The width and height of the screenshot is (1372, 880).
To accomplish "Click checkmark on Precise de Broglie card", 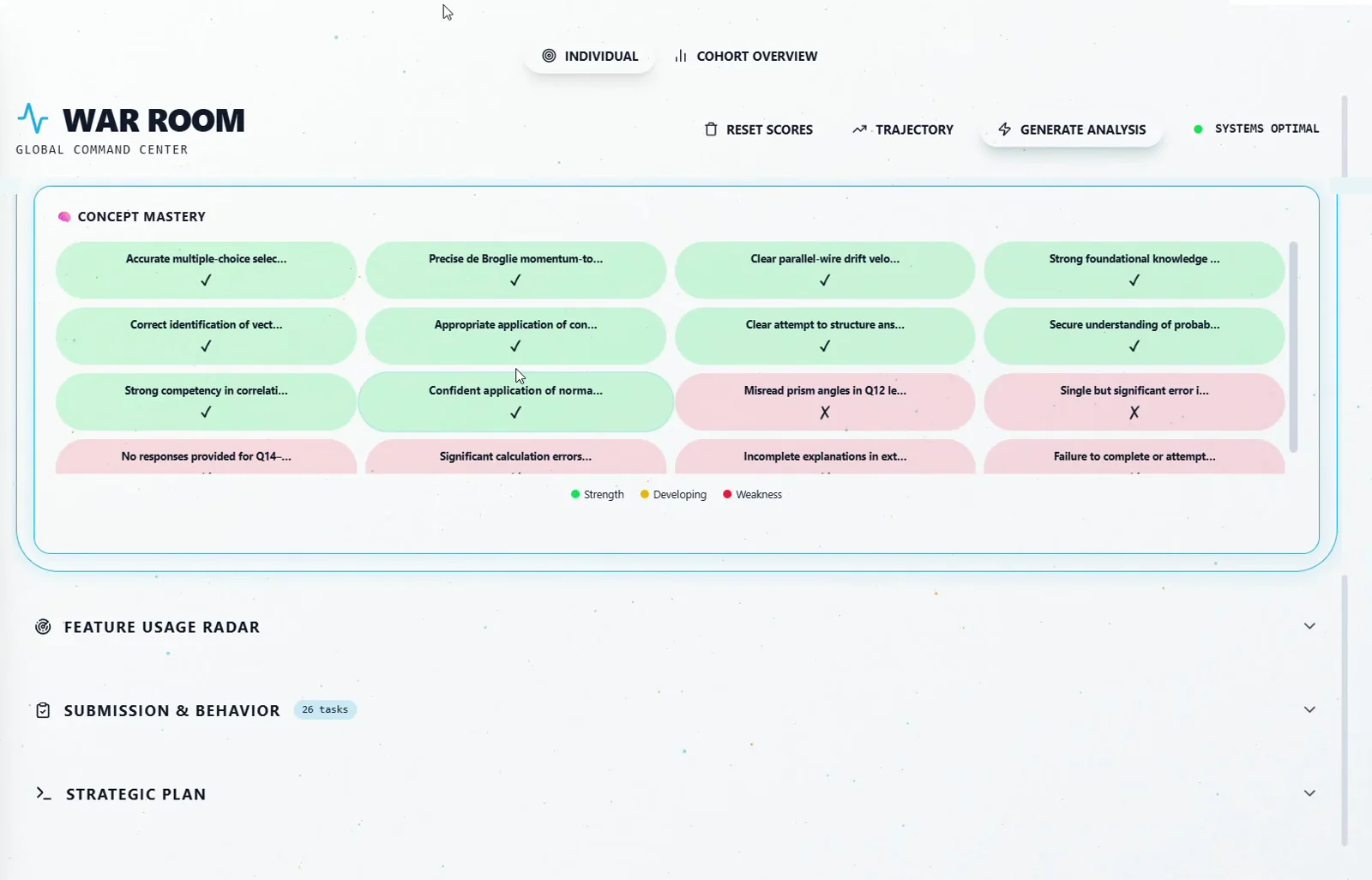I will [515, 280].
